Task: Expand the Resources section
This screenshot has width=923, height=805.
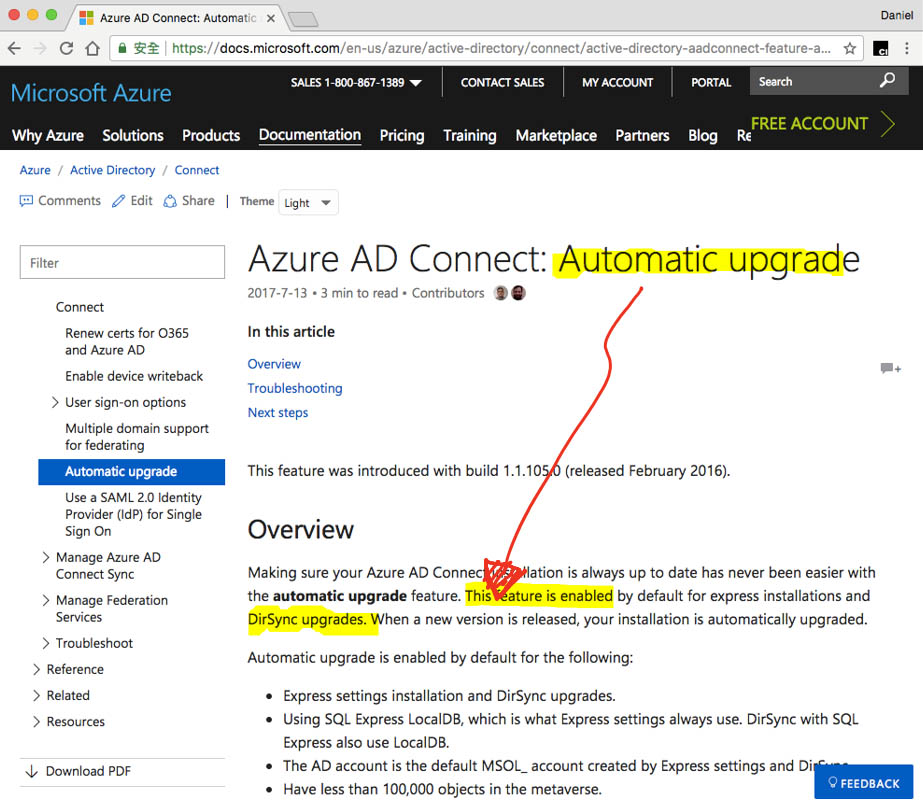Action: pyautogui.click(x=36, y=722)
